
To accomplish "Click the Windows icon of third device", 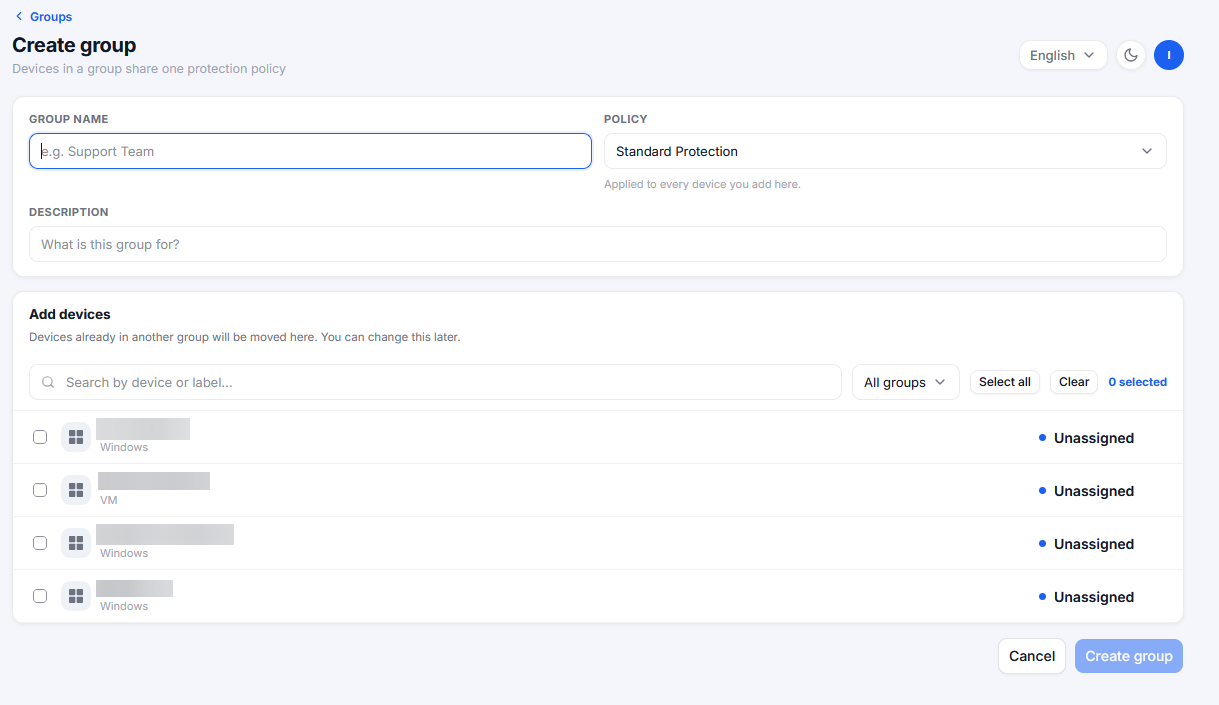I will pos(76,543).
